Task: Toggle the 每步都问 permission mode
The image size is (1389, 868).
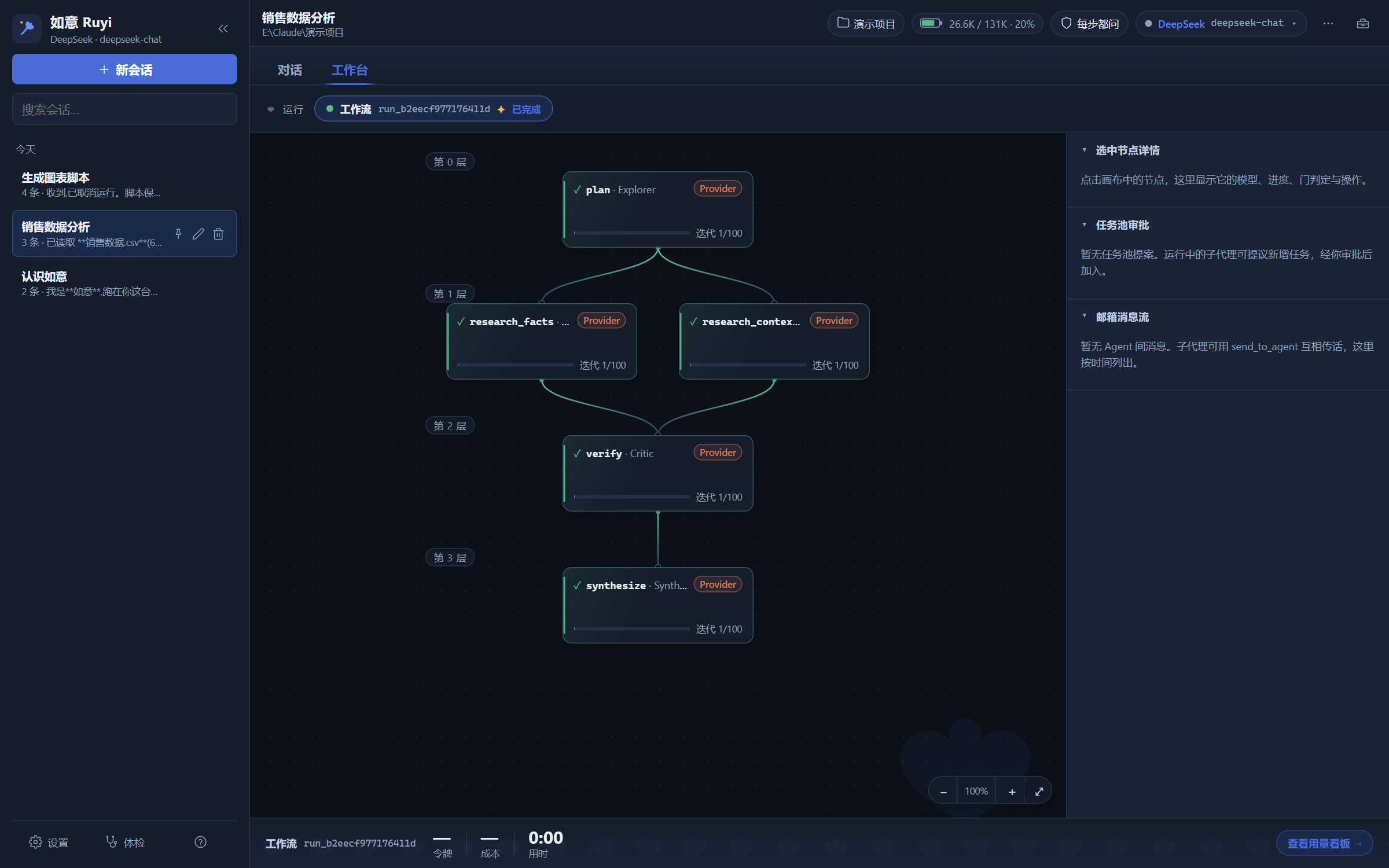Action: click(1089, 24)
